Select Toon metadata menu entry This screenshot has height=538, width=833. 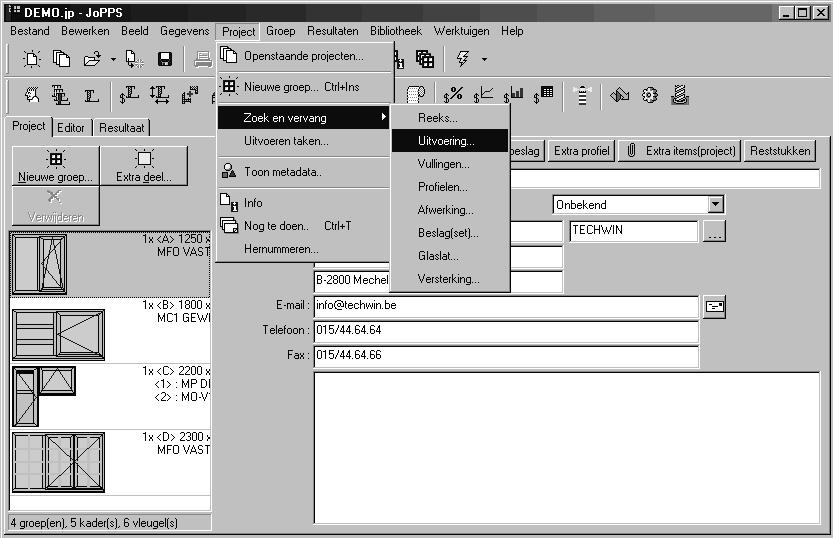click(304, 172)
